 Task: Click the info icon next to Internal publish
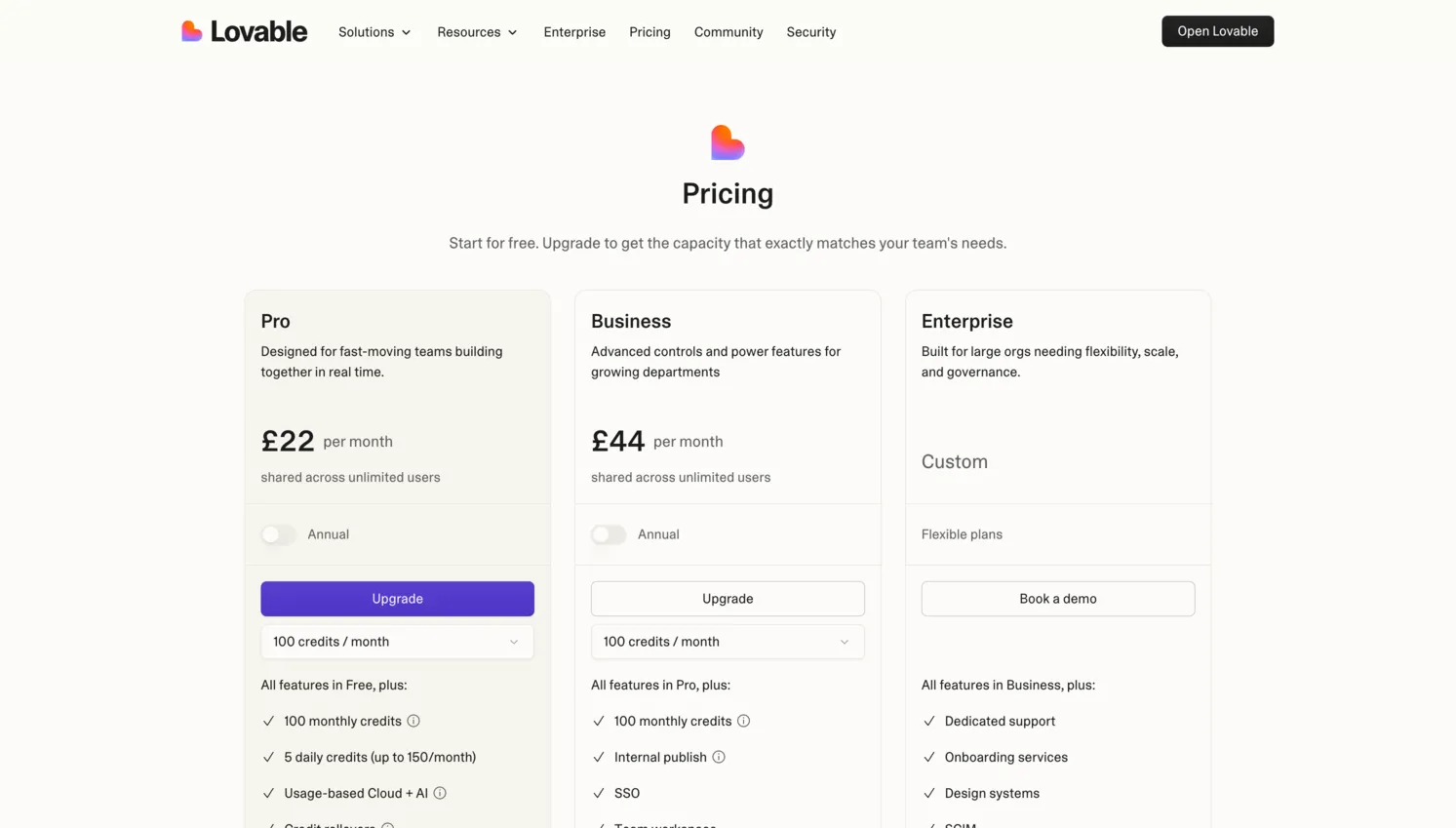point(719,757)
